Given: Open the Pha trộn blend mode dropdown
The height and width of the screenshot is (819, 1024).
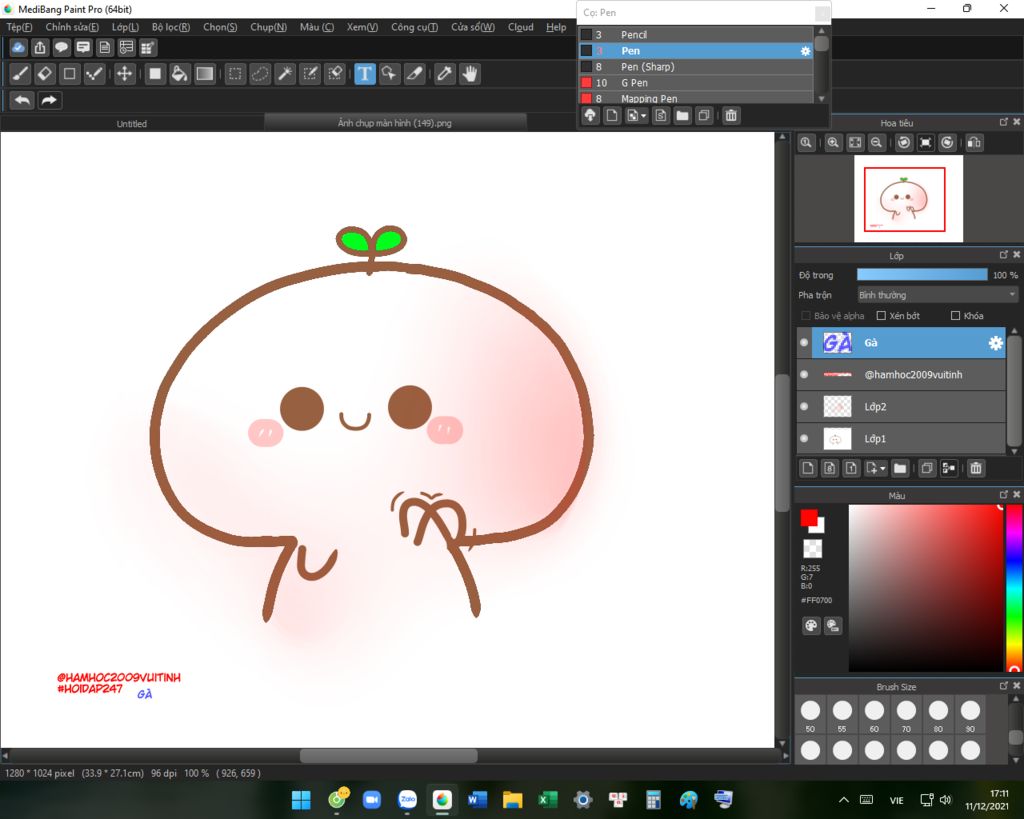Looking at the screenshot, I should pos(937,295).
